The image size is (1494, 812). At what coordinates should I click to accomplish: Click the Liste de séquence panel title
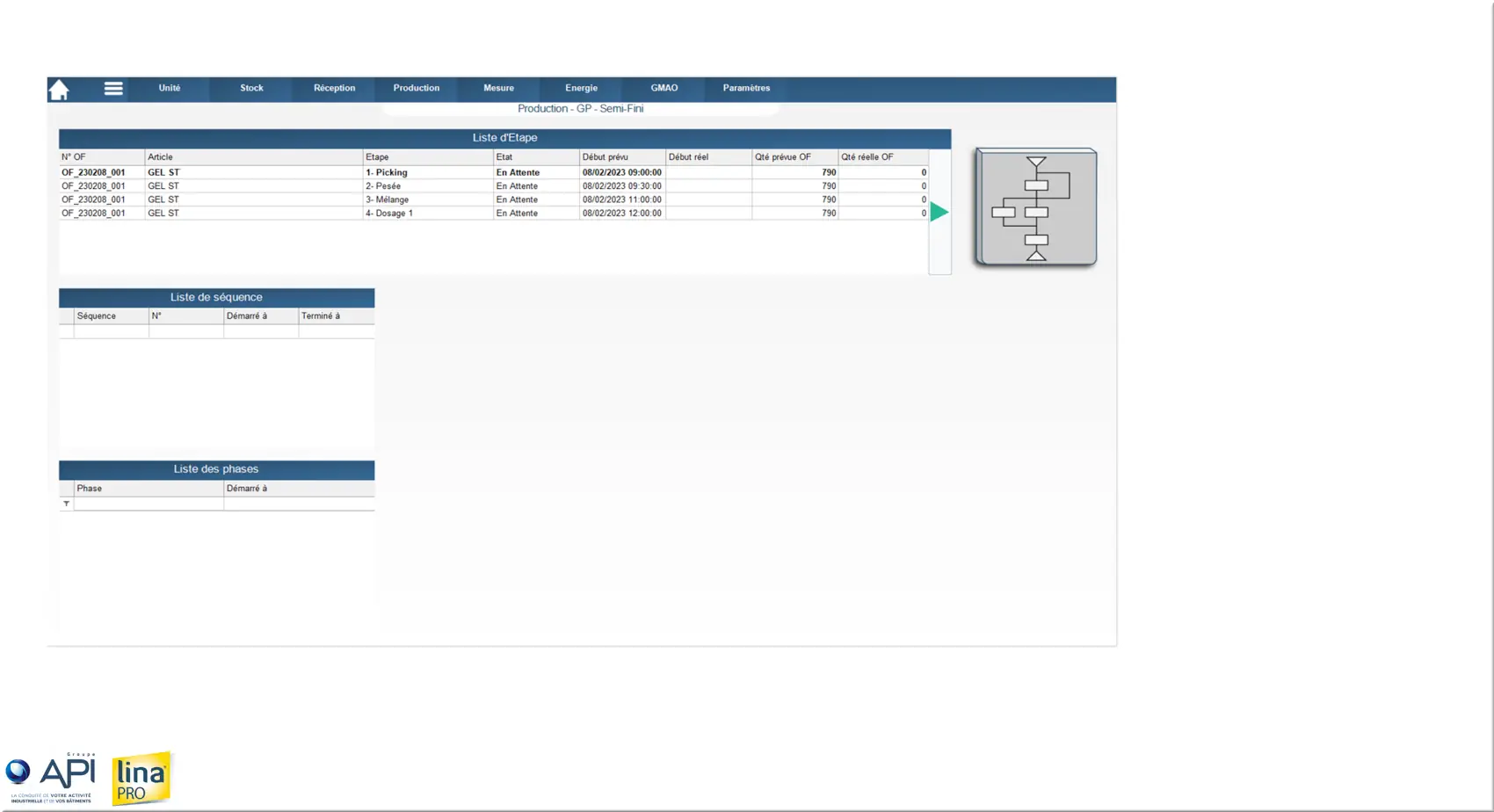216,297
